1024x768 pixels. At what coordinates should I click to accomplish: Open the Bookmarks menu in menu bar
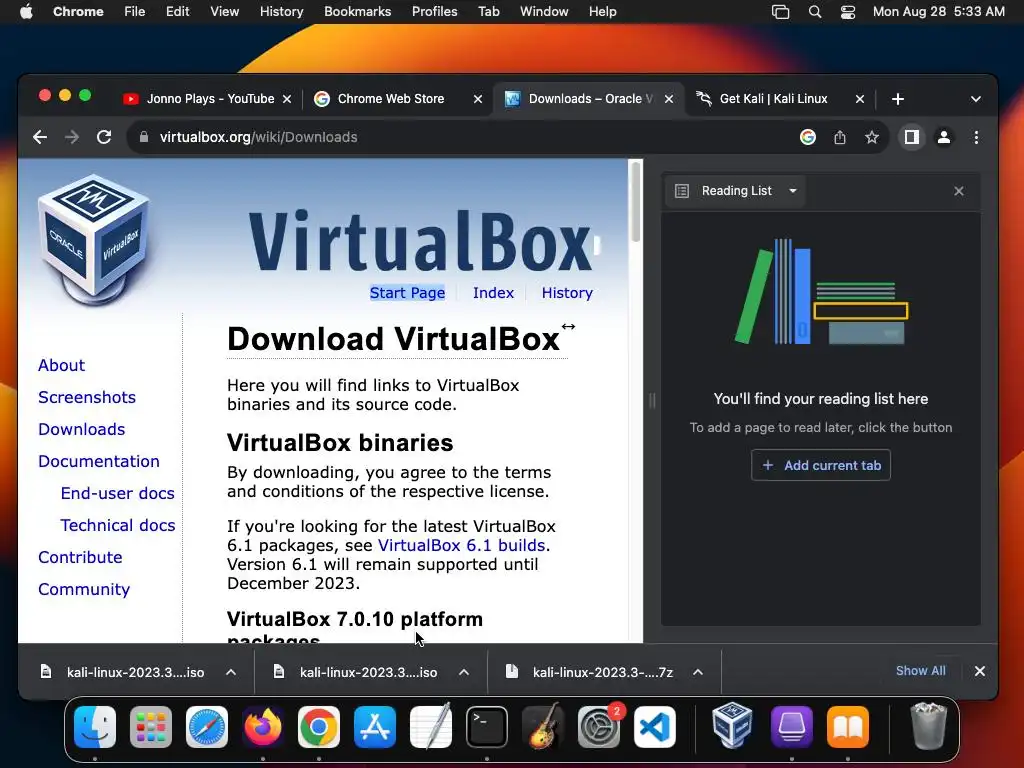click(357, 12)
